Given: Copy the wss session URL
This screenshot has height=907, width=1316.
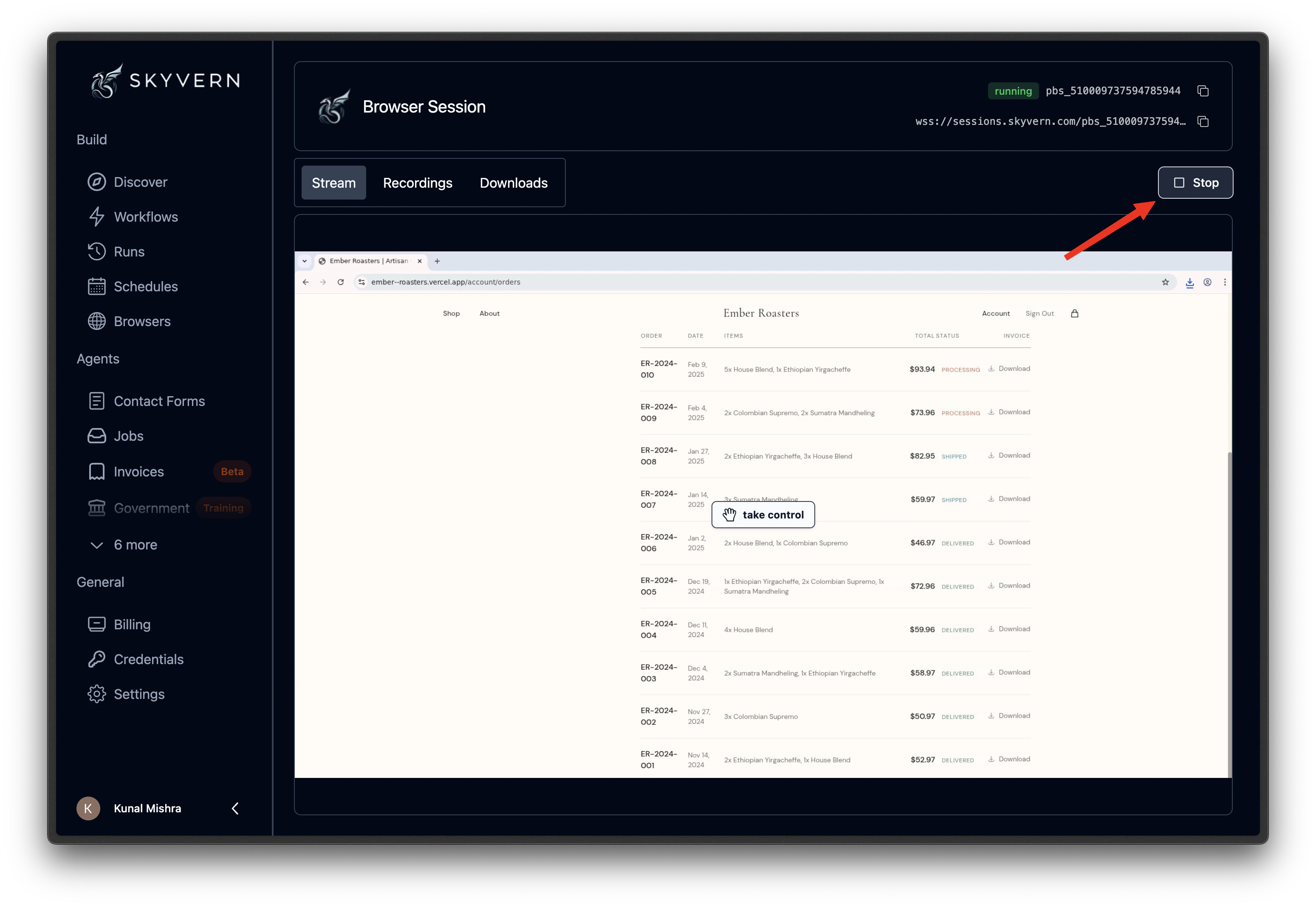Looking at the screenshot, I should [1203, 121].
